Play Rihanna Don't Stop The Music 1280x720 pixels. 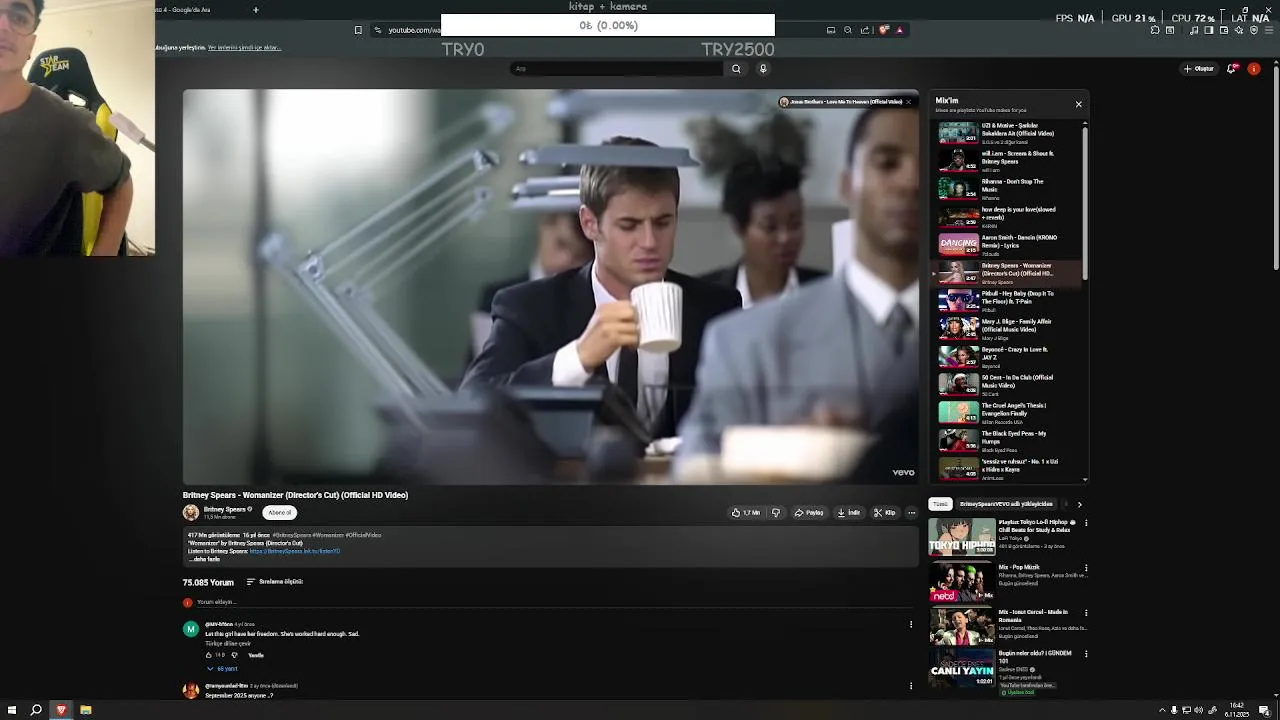(x=1008, y=189)
